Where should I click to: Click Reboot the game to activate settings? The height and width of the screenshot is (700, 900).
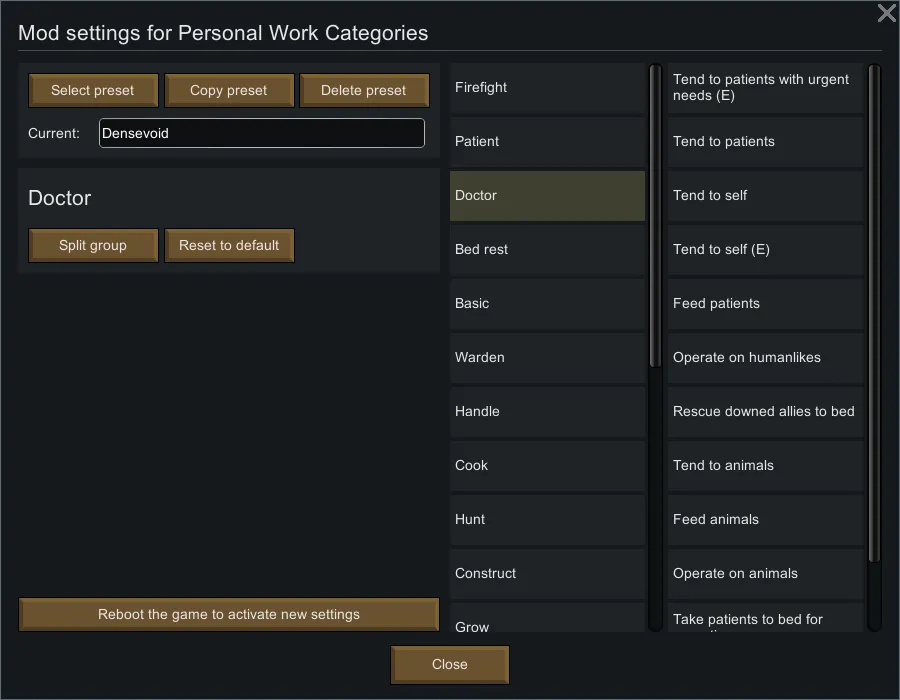[x=229, y=614]
